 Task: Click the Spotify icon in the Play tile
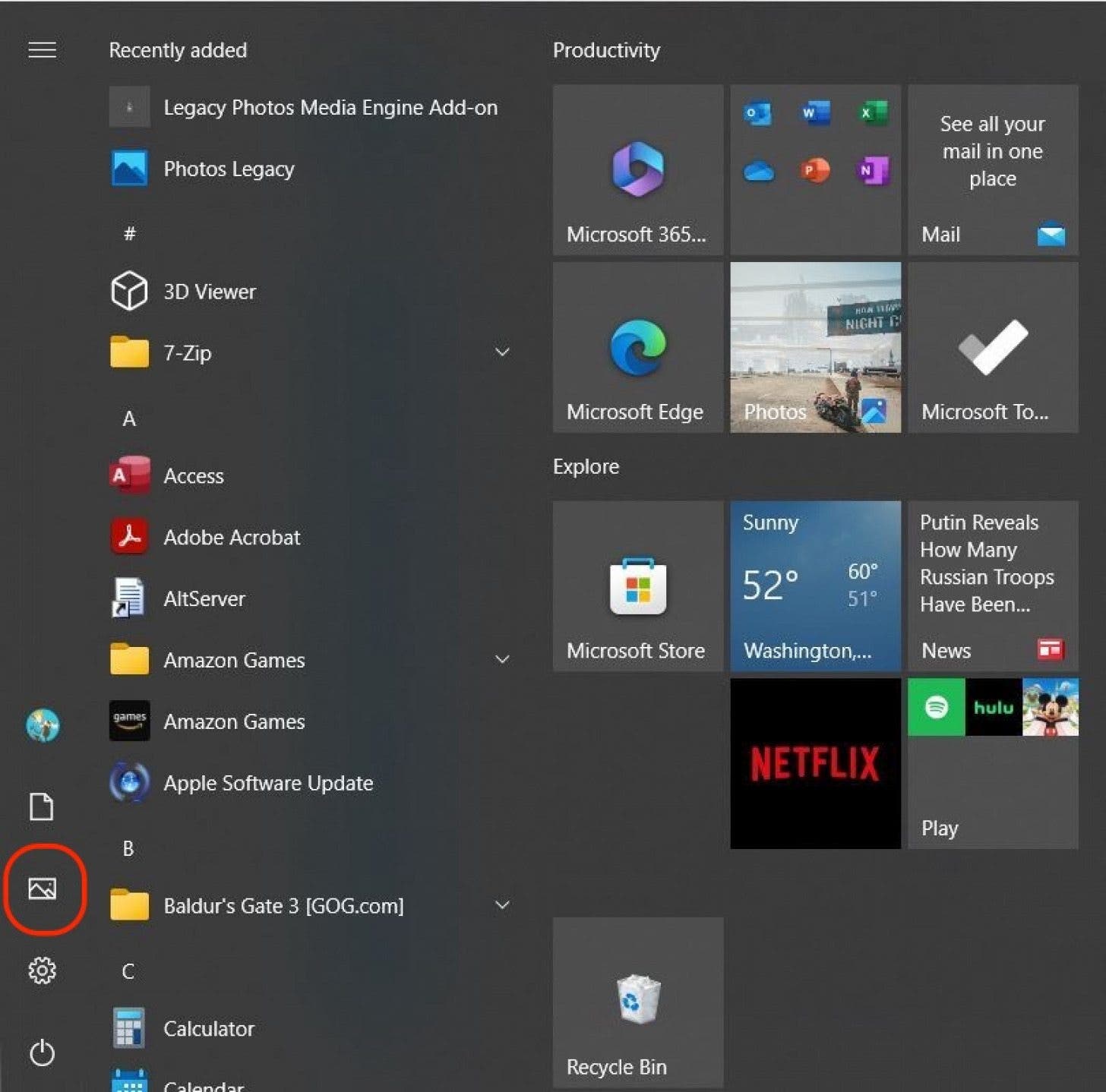936,707
